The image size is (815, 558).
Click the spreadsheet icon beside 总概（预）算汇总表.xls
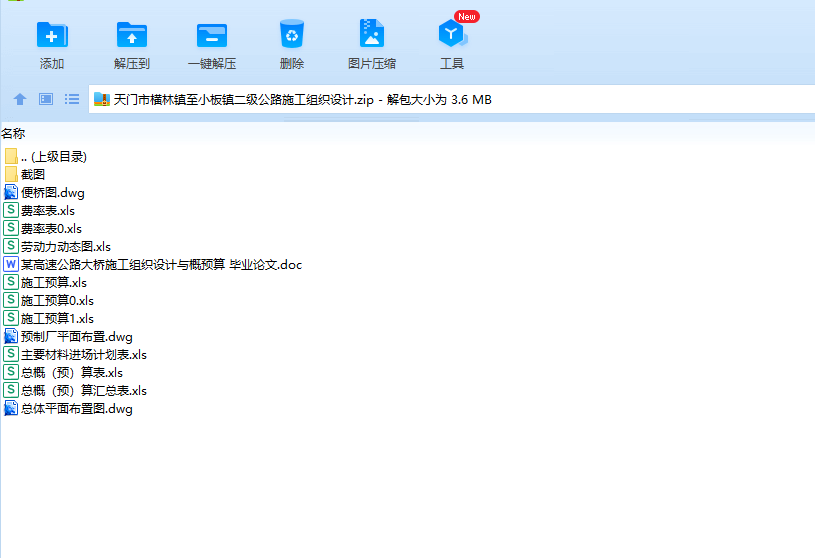click(x=11, y=390)
